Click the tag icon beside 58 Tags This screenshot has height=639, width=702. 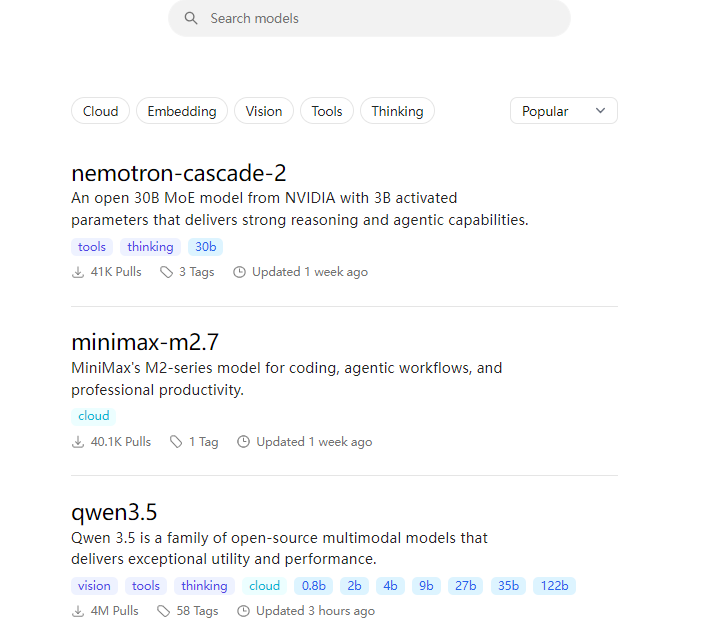click(x=164, y=611)
